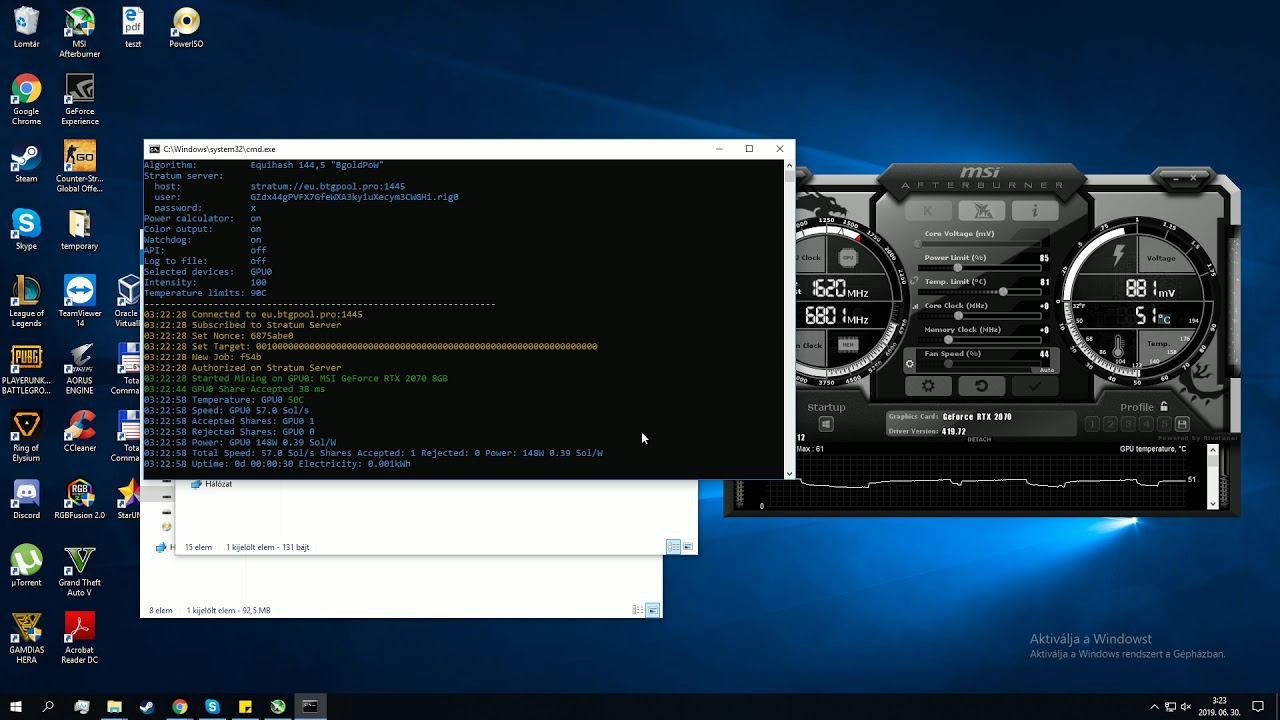Select the Hálózat item in Explorer tree

(218, 484)
